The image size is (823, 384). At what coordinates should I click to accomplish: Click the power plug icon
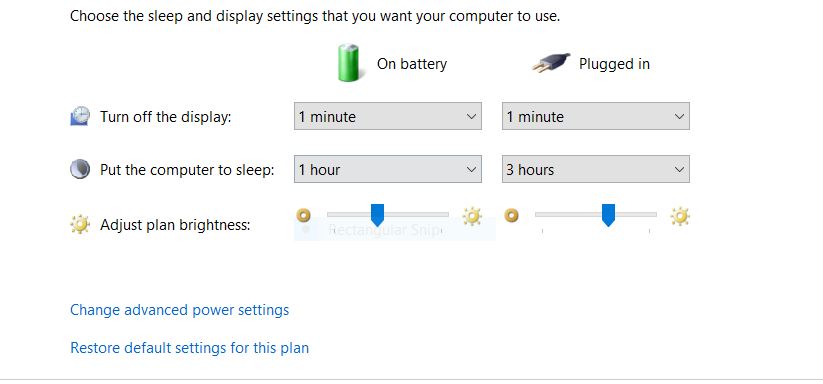[x=551, y=63]
